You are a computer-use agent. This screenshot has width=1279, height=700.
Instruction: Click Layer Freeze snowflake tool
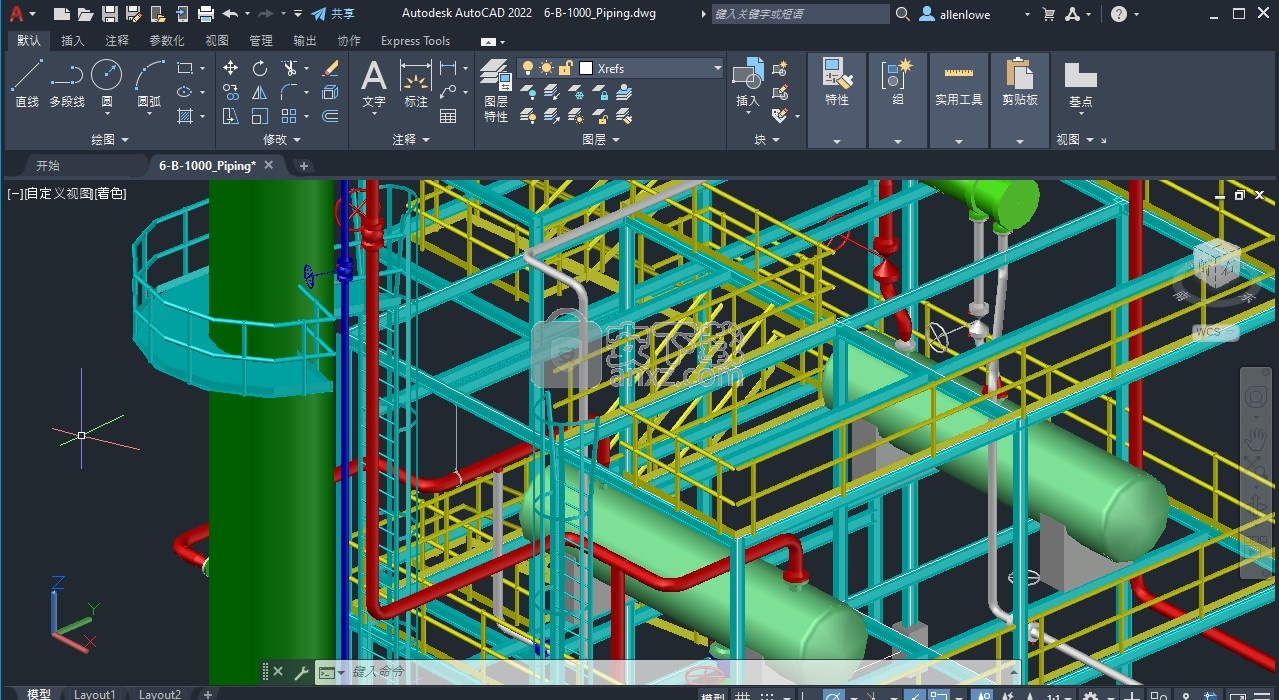576,92
